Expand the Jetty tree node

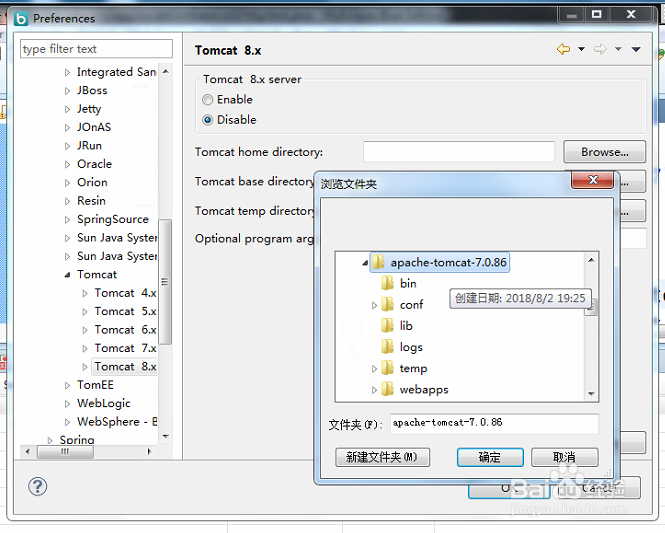click(67, 109)
